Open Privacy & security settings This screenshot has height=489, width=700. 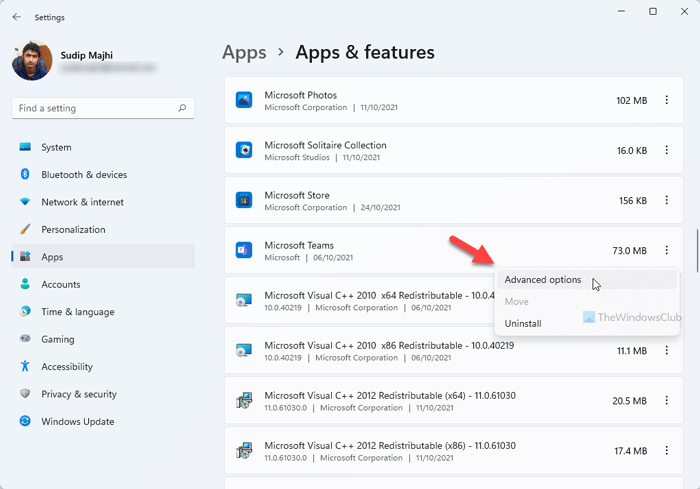(x=79, y=394)
